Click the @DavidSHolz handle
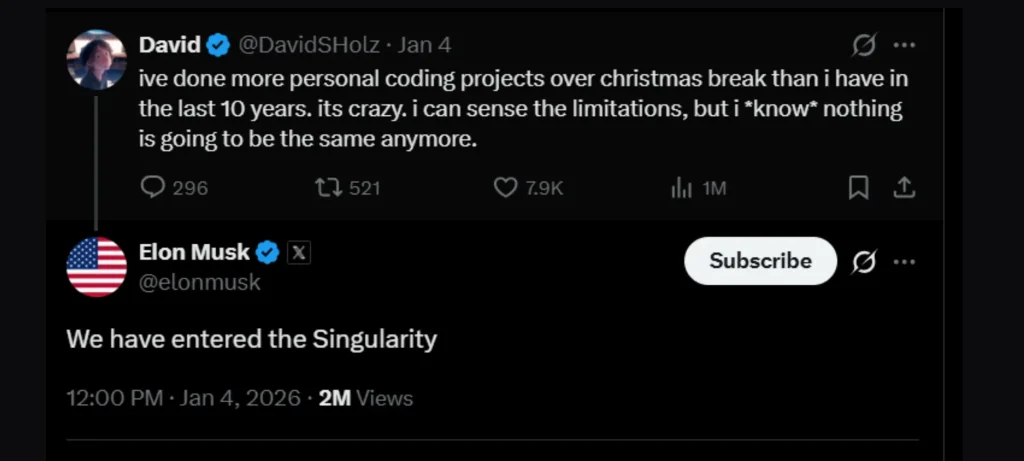The image size is (1024, 461). pos(311,45)
